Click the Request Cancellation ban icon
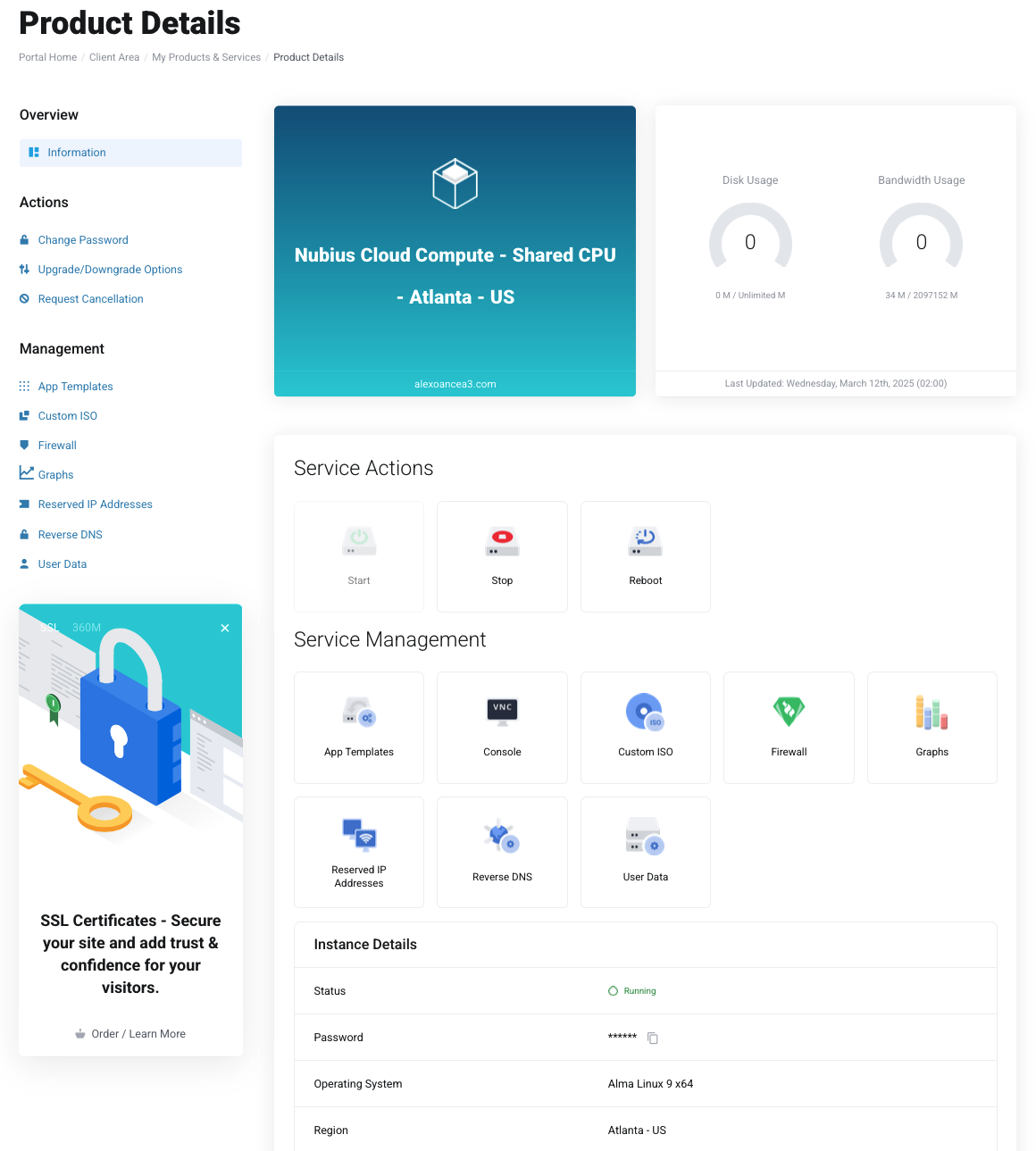1036x1151 pixels. [24, 299]
